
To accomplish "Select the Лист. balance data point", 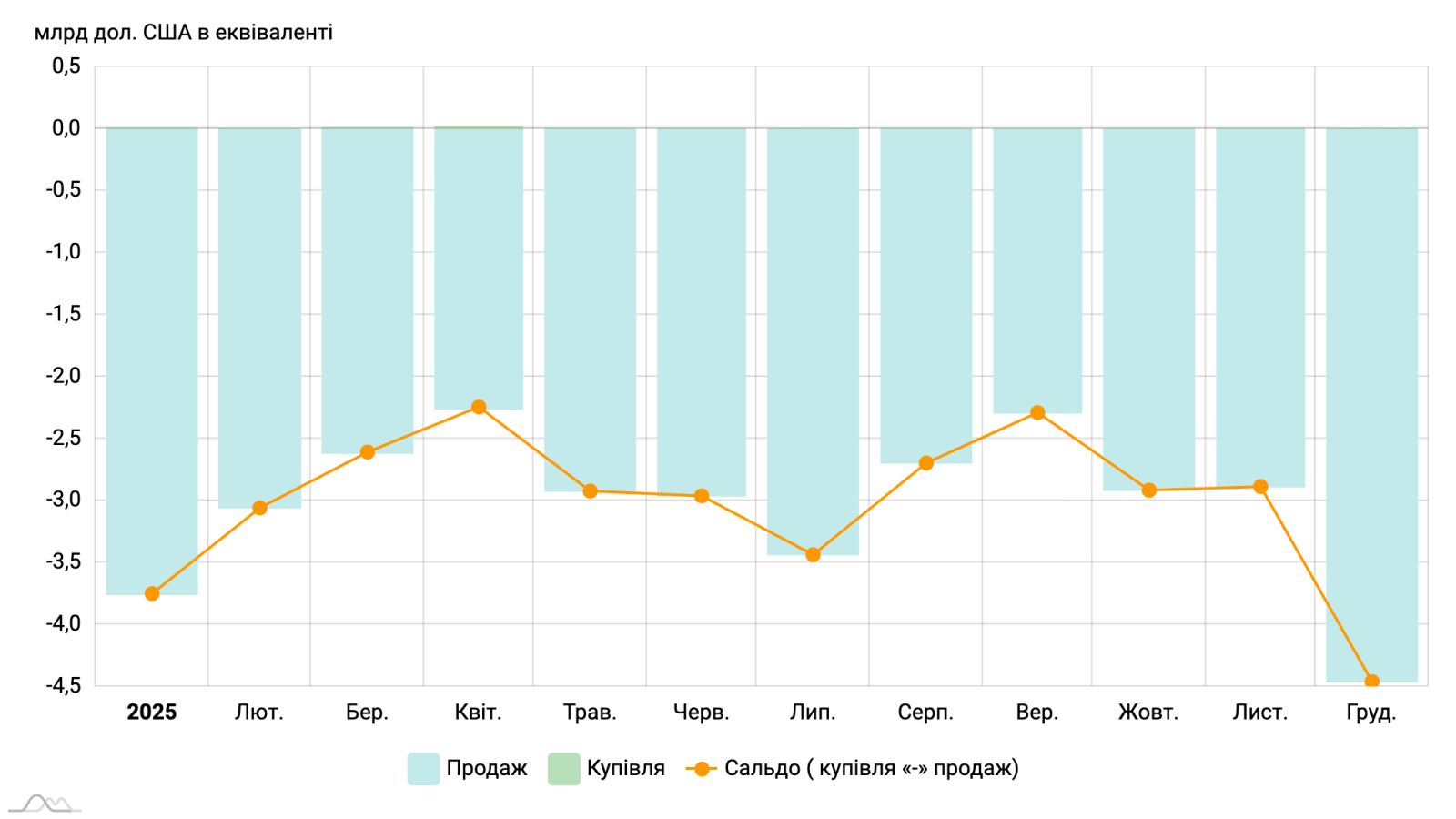I will pos(1260,487).
